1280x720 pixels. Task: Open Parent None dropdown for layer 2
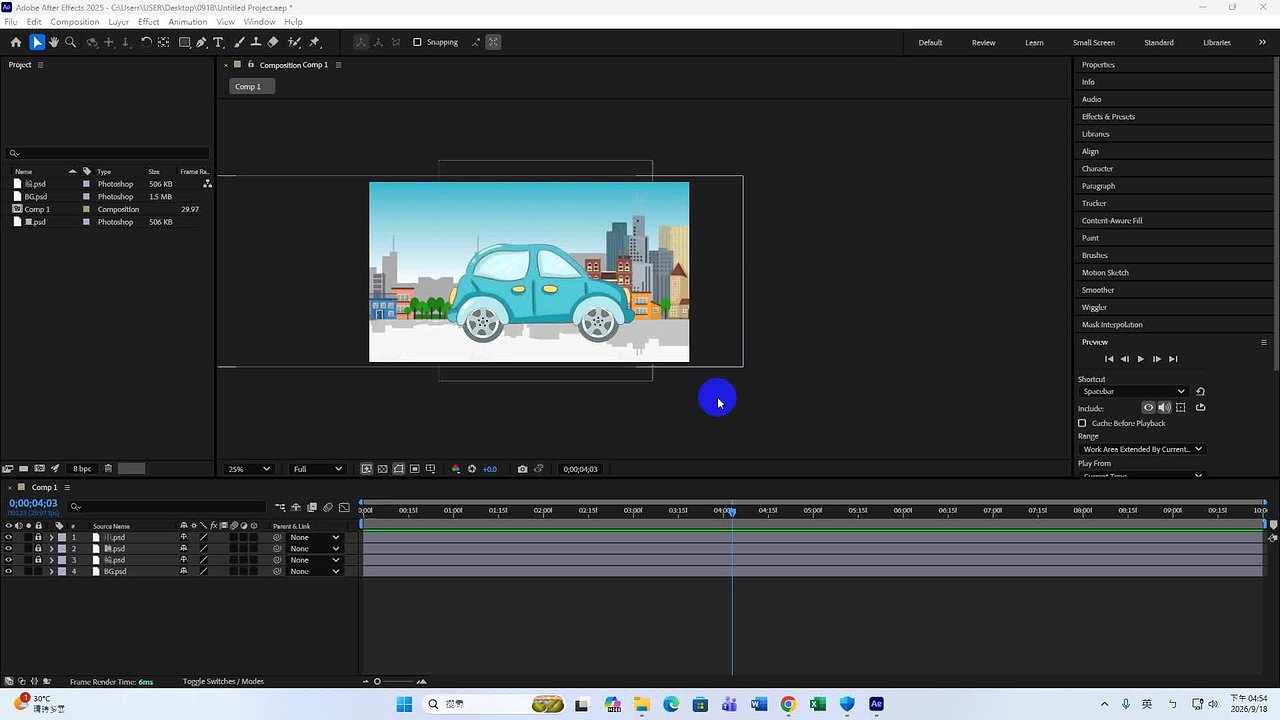[314, 548]
